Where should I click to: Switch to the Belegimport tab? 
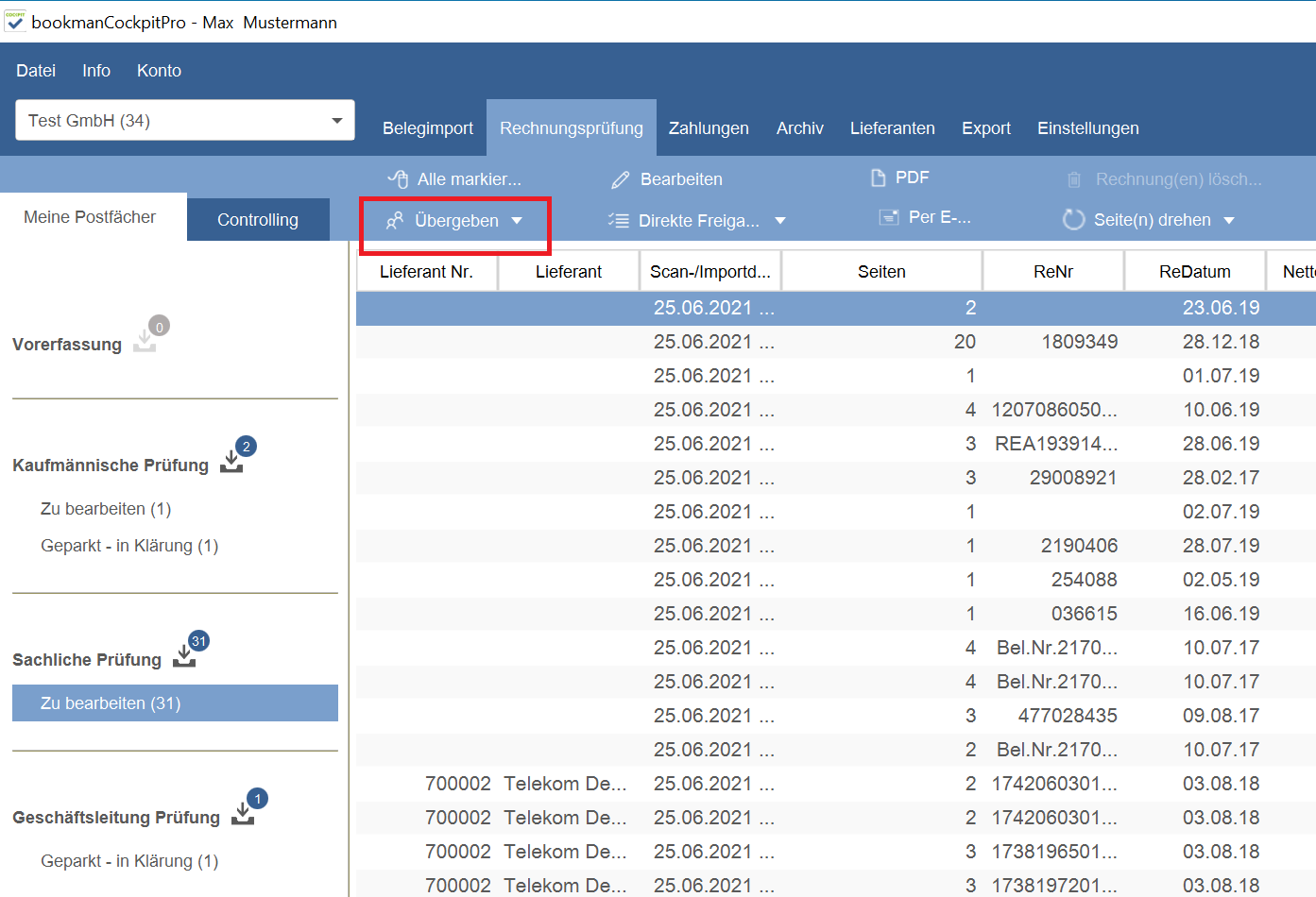[x=428, y=128]
